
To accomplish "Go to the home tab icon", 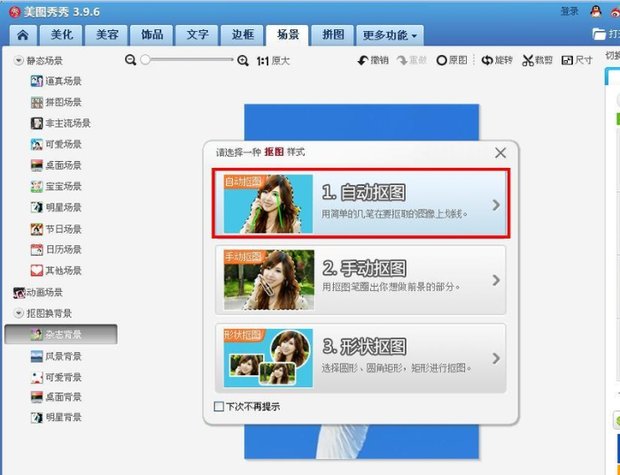I will tap(23, 35).
